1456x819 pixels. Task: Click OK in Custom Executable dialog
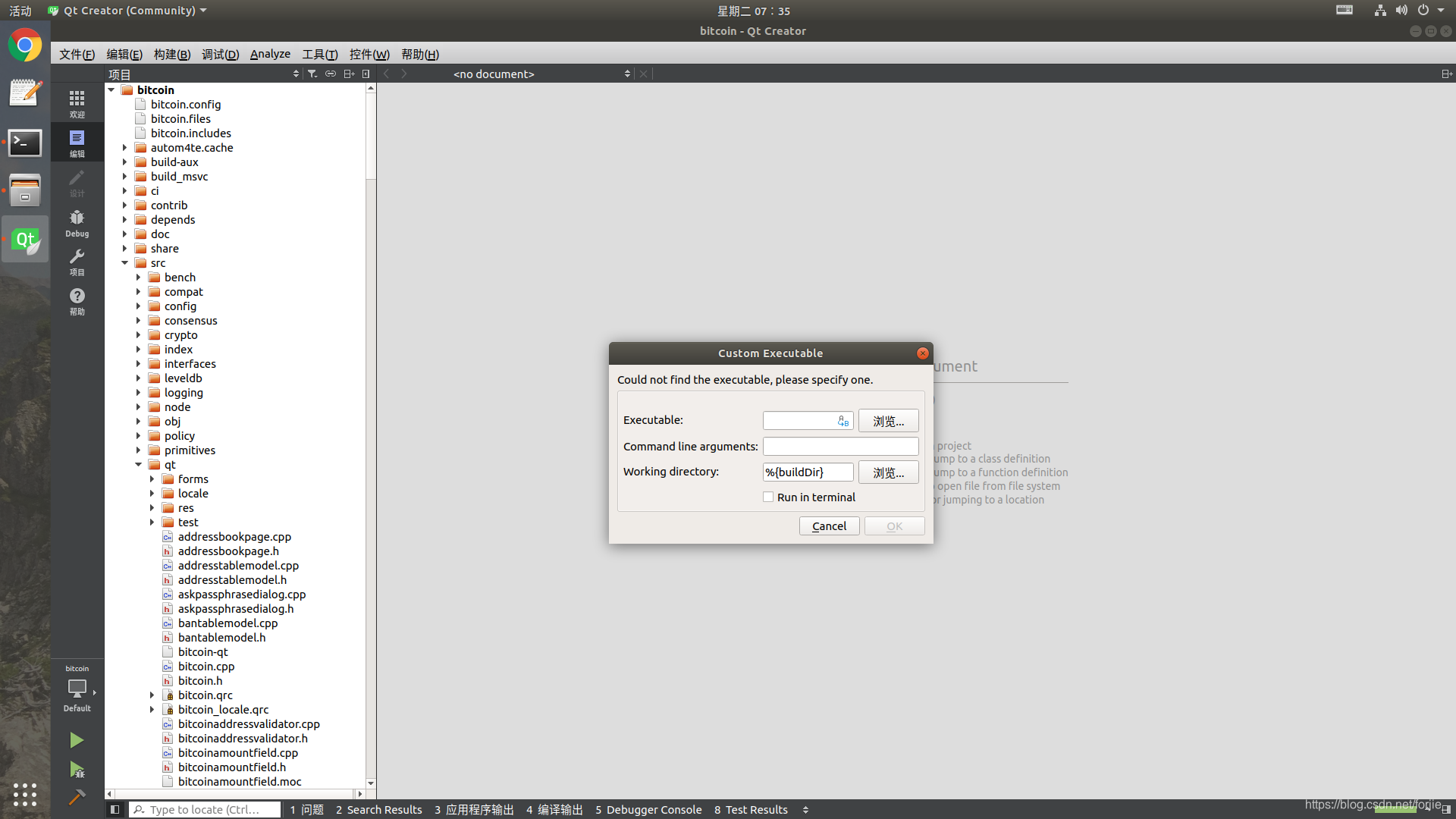click(x=894, y=526)
